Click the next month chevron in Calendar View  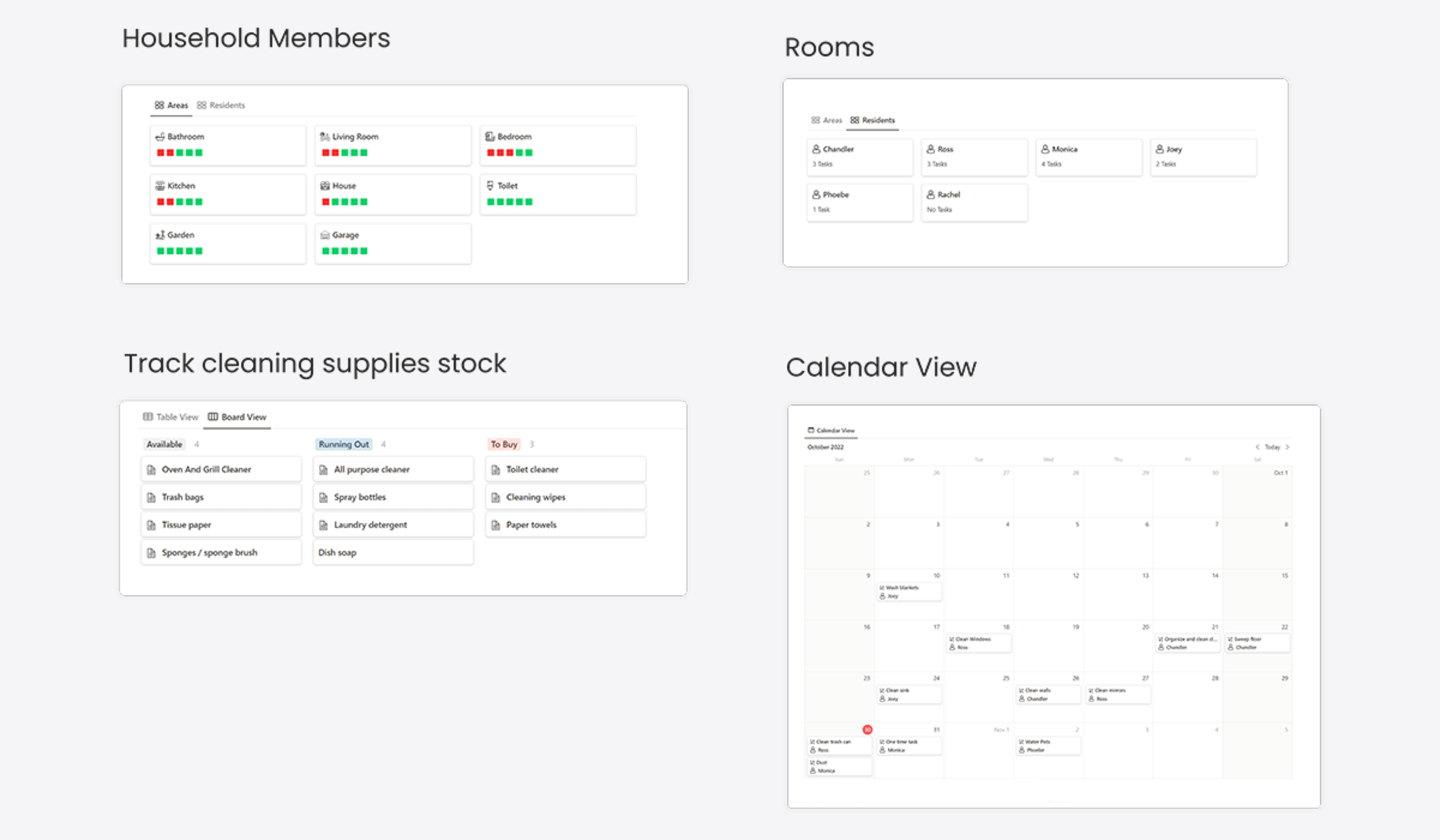tap(1287, 447)
